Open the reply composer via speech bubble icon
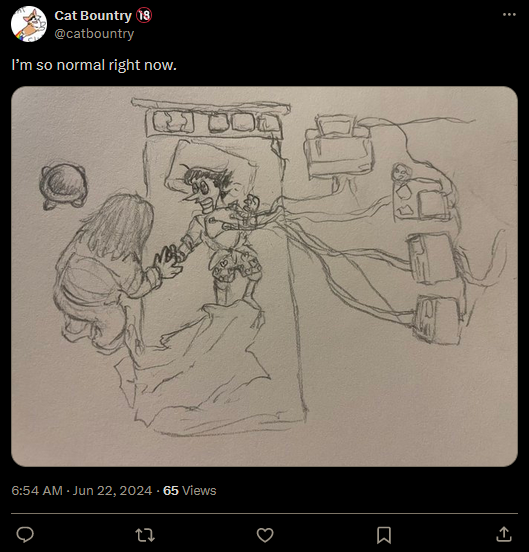The height and width of the screenshot is (552, 529). pyautogui.click(x=25, y=535)
